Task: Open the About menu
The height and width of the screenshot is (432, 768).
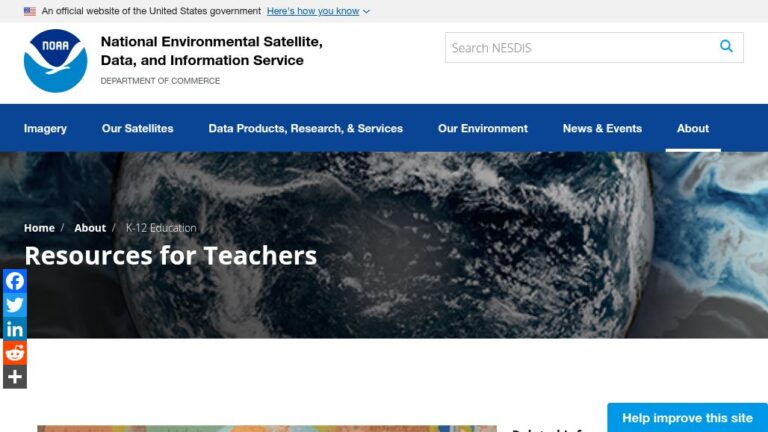Action: pos(693,128)
